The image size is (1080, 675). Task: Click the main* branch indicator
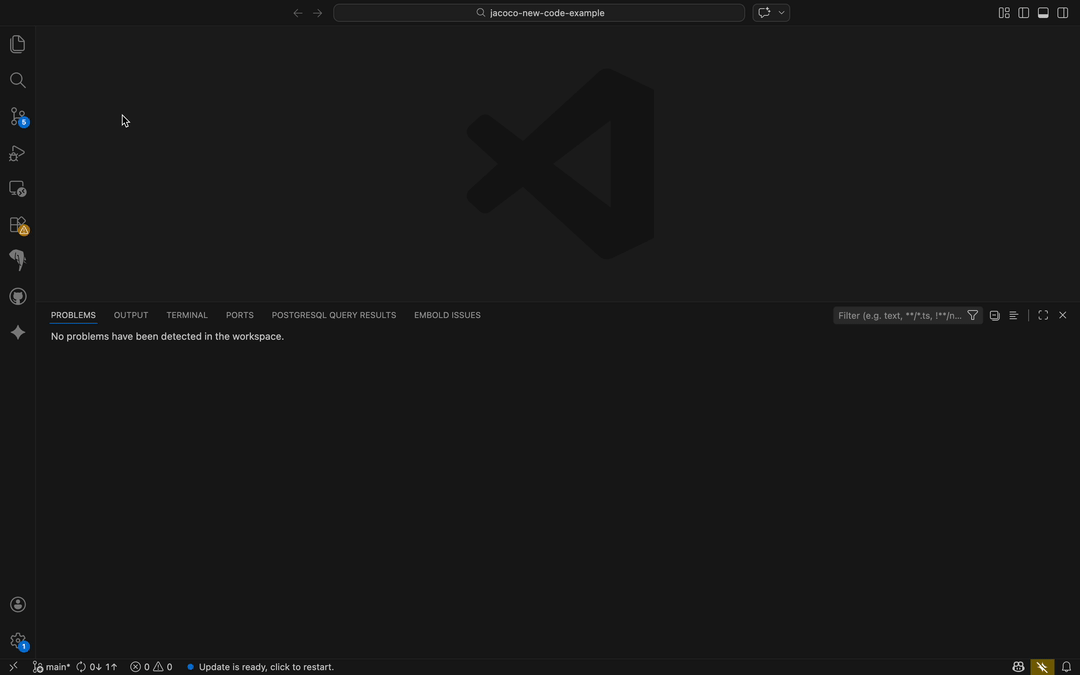point(51,666)
